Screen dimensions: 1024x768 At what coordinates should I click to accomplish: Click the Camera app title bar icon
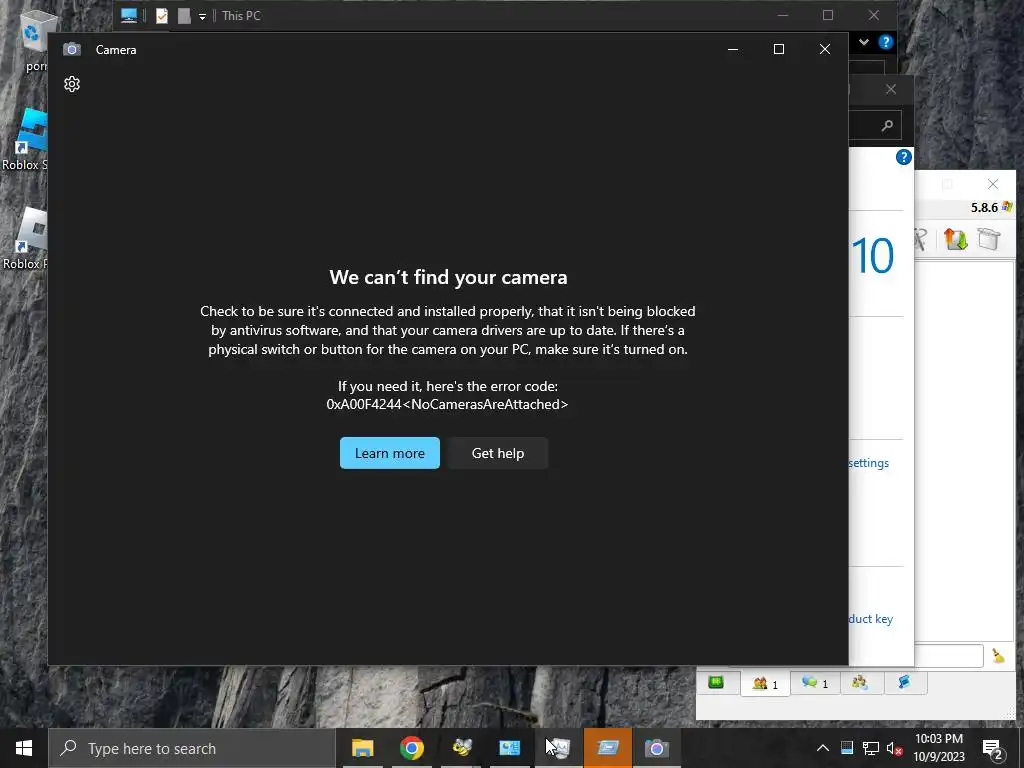coord(72,50)
